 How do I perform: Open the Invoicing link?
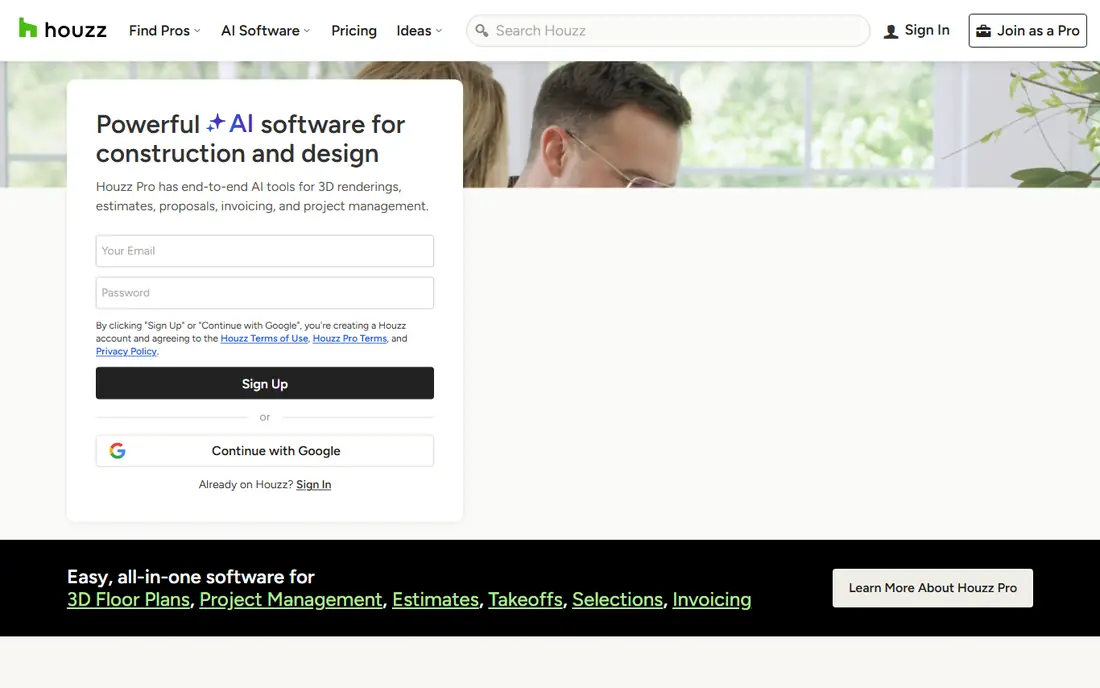[711, 600]
